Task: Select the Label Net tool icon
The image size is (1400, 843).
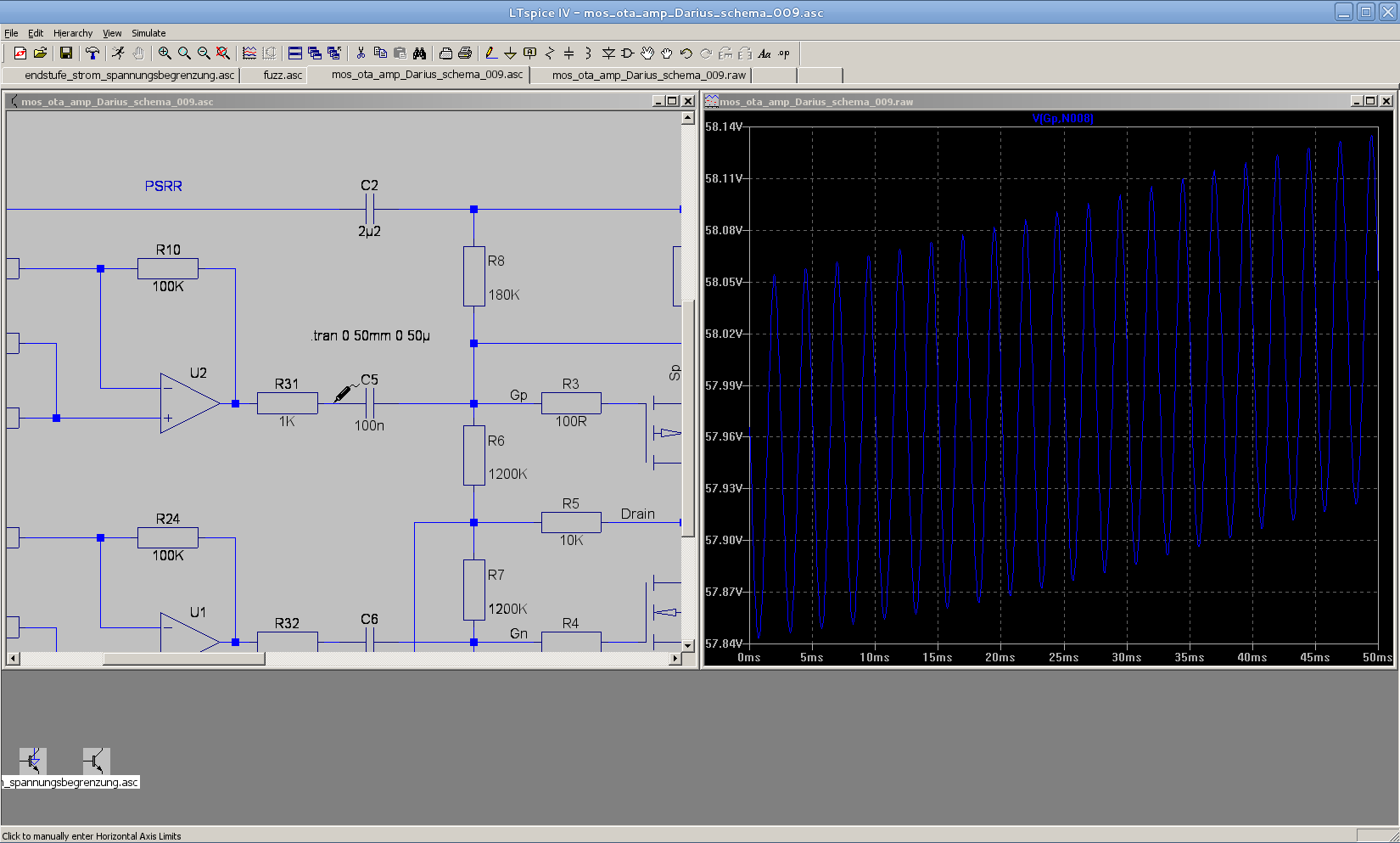Action: click(529, 53)
